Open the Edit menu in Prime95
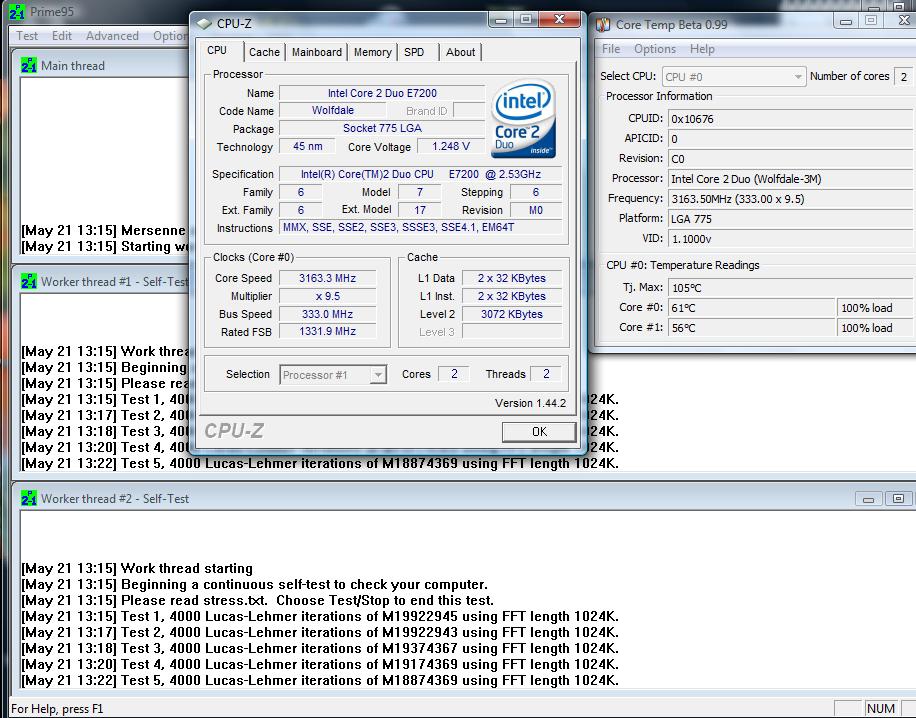 point(62,36)
